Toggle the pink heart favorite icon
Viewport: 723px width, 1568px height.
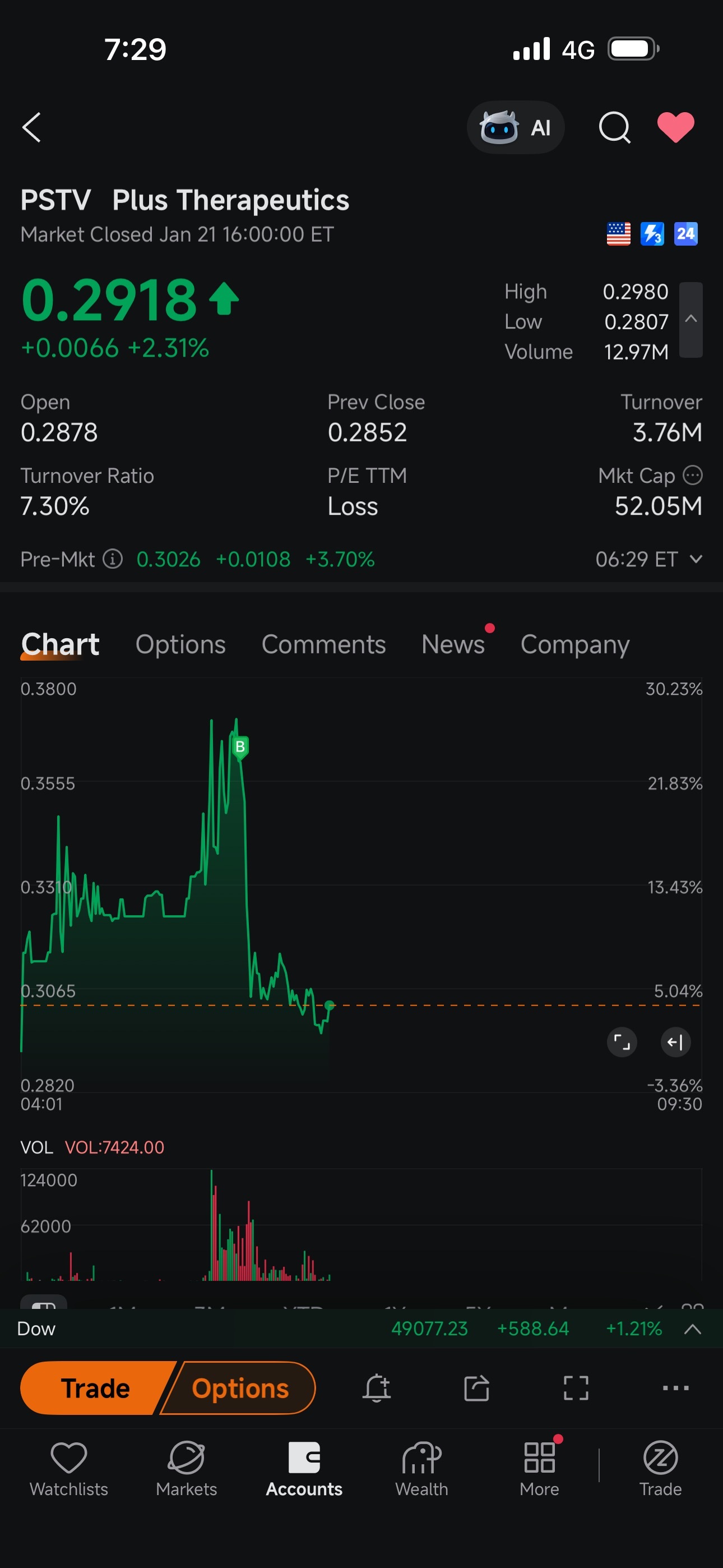(675, 127)
